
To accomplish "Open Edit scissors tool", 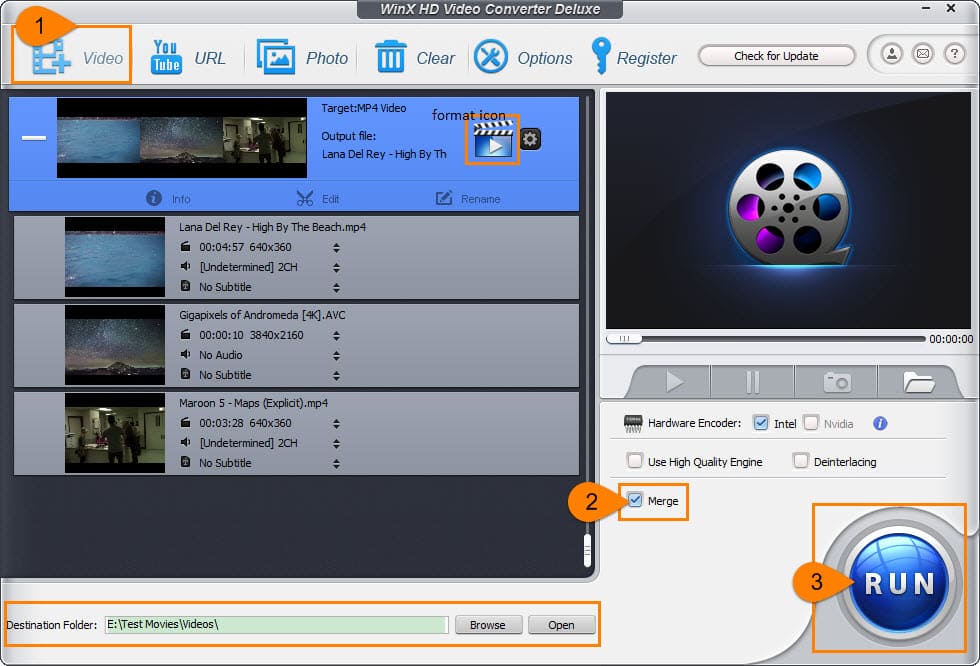I will (318, 199).
